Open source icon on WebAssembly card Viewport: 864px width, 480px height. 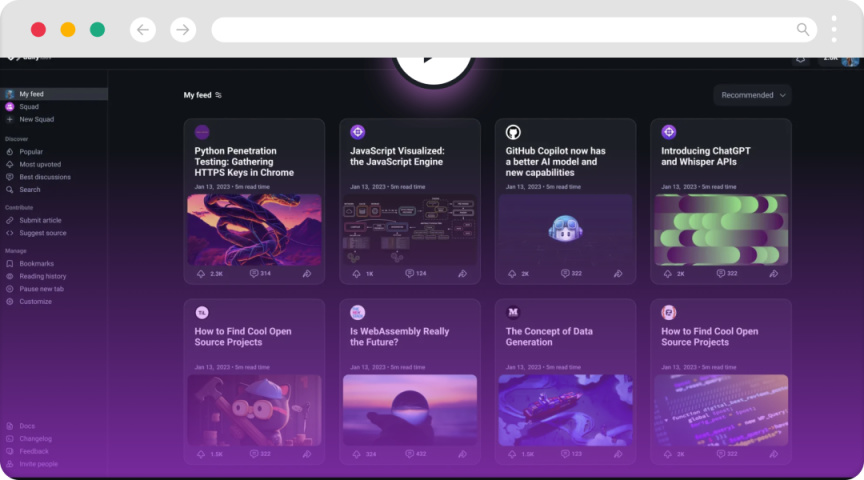358,312
